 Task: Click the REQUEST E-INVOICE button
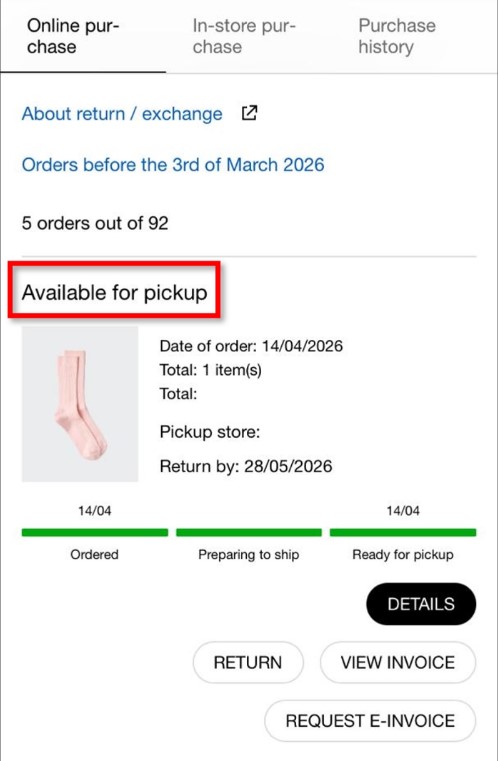tap(370, 721)
